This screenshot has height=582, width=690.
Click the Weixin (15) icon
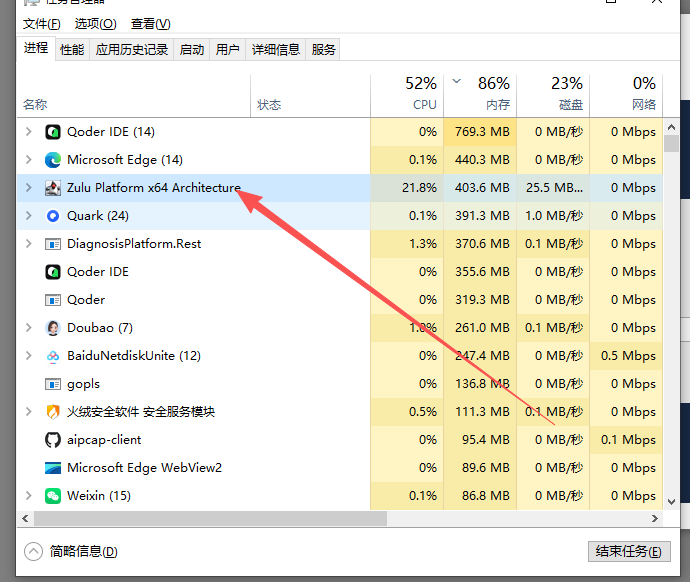pos(53,496)
